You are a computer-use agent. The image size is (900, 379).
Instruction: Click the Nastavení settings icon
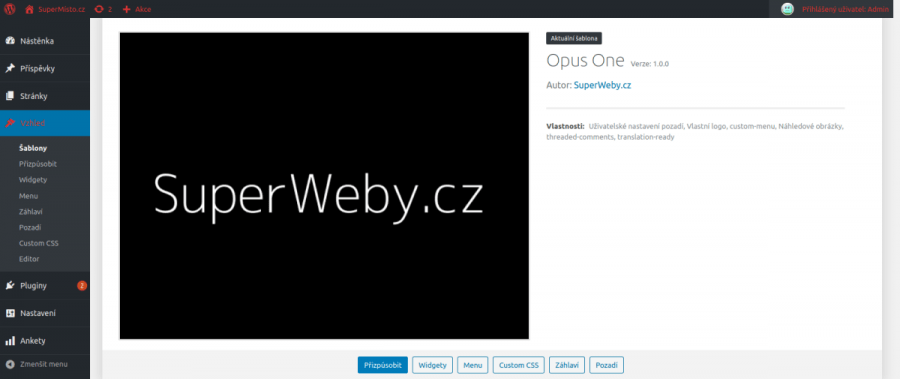10,313
